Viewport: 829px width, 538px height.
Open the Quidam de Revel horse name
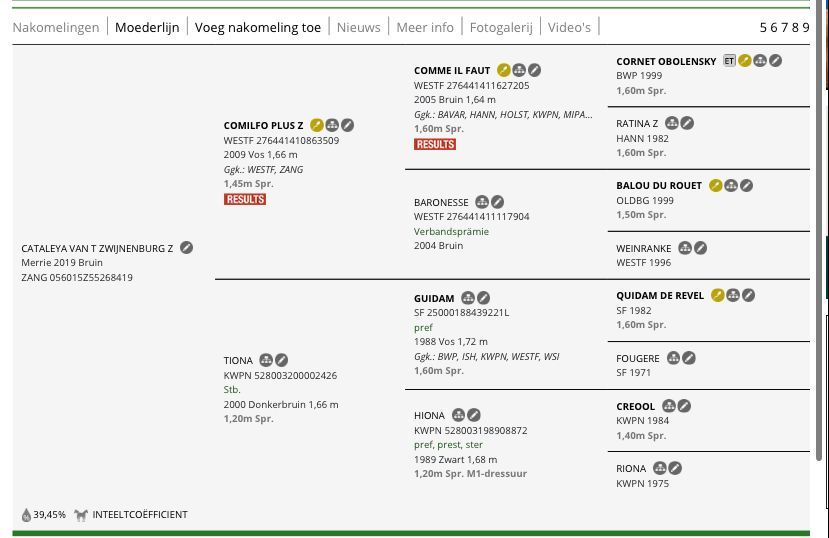point(660,296)
